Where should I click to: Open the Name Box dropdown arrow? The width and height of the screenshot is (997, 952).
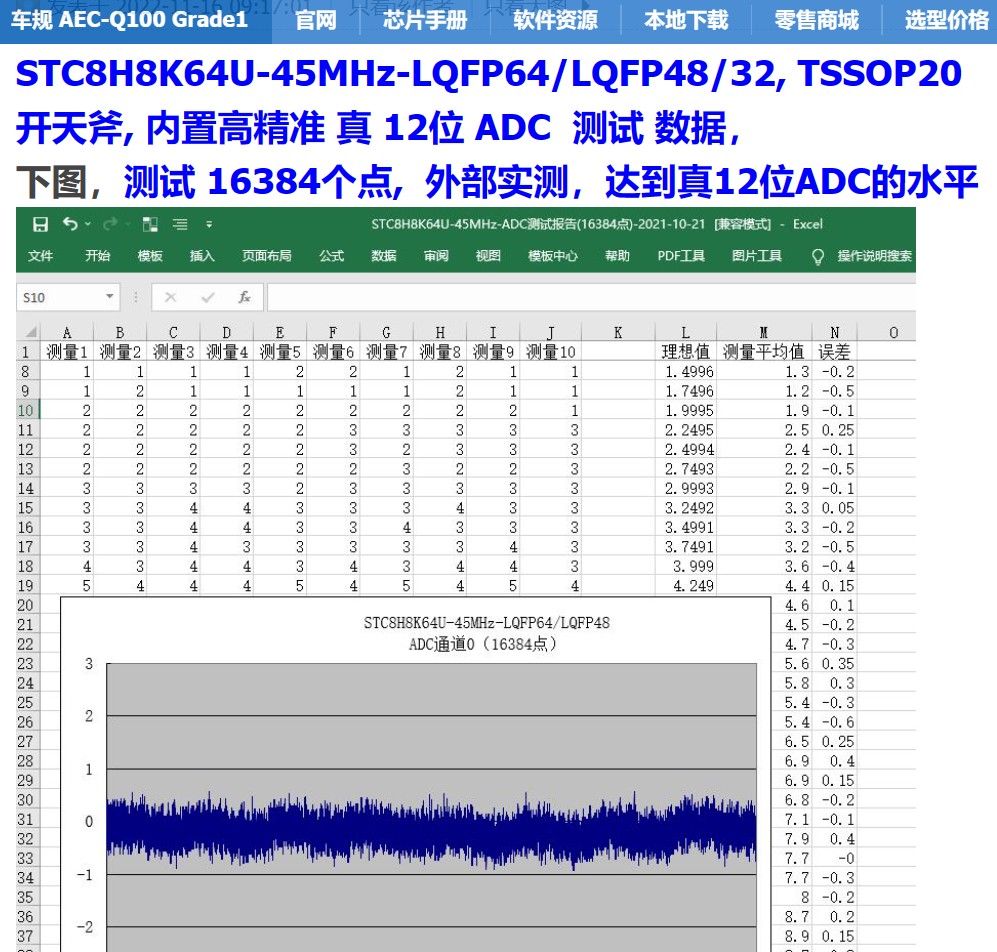pos(109,296)
